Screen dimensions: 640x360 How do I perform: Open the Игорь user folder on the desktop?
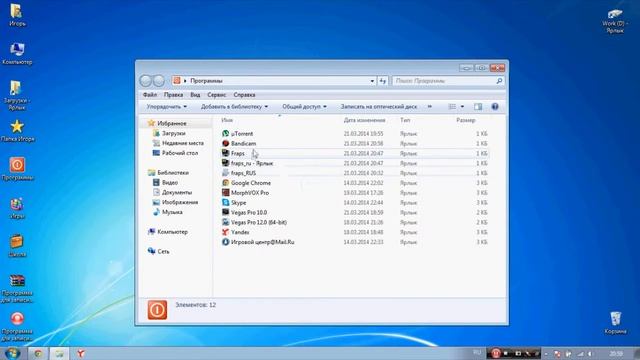pos(17,15)
